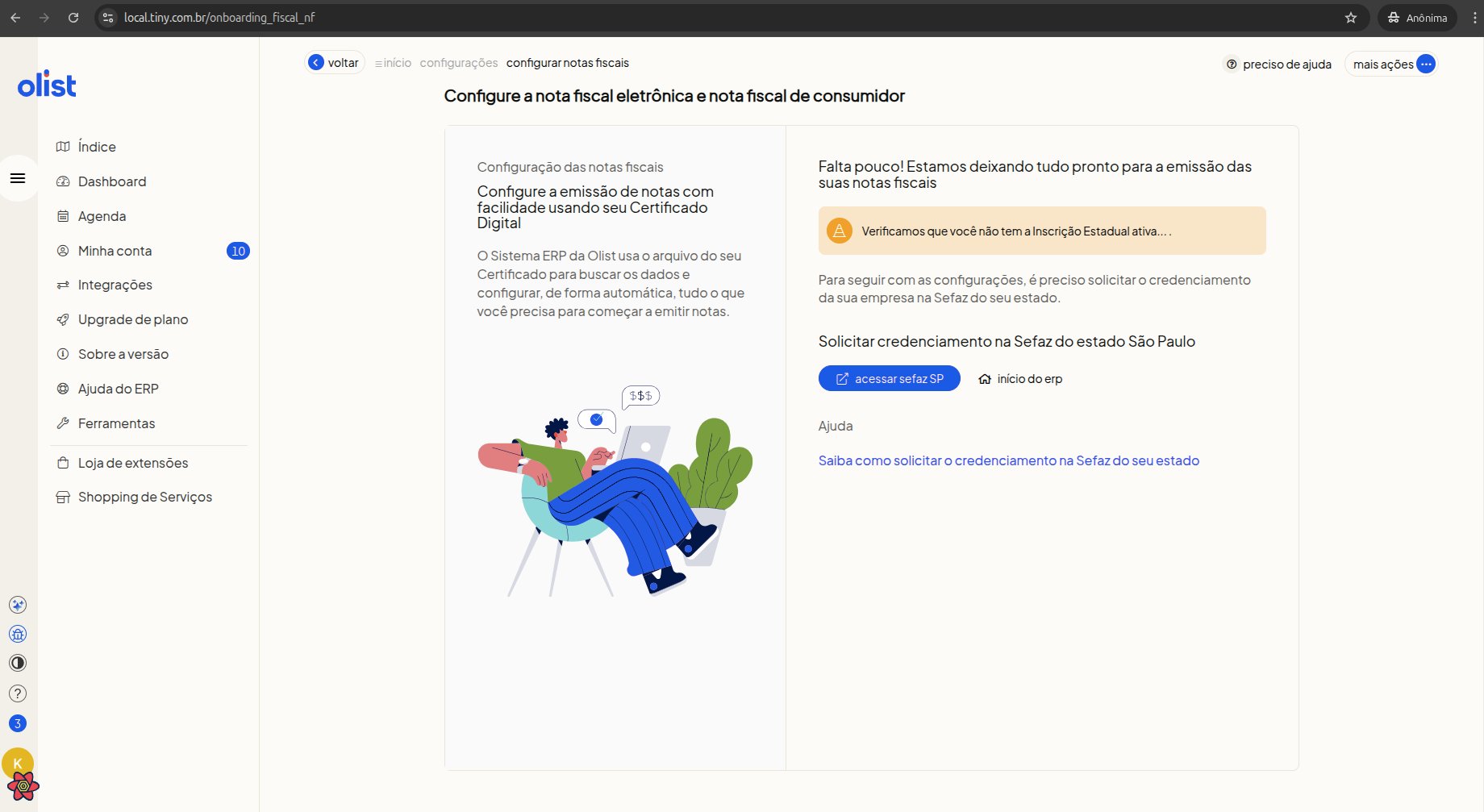Open the browser three-dot menu
Image resolution: width=1484 pixels, height=812 pixels.
pyautogui.click(x=1474, y=18)
